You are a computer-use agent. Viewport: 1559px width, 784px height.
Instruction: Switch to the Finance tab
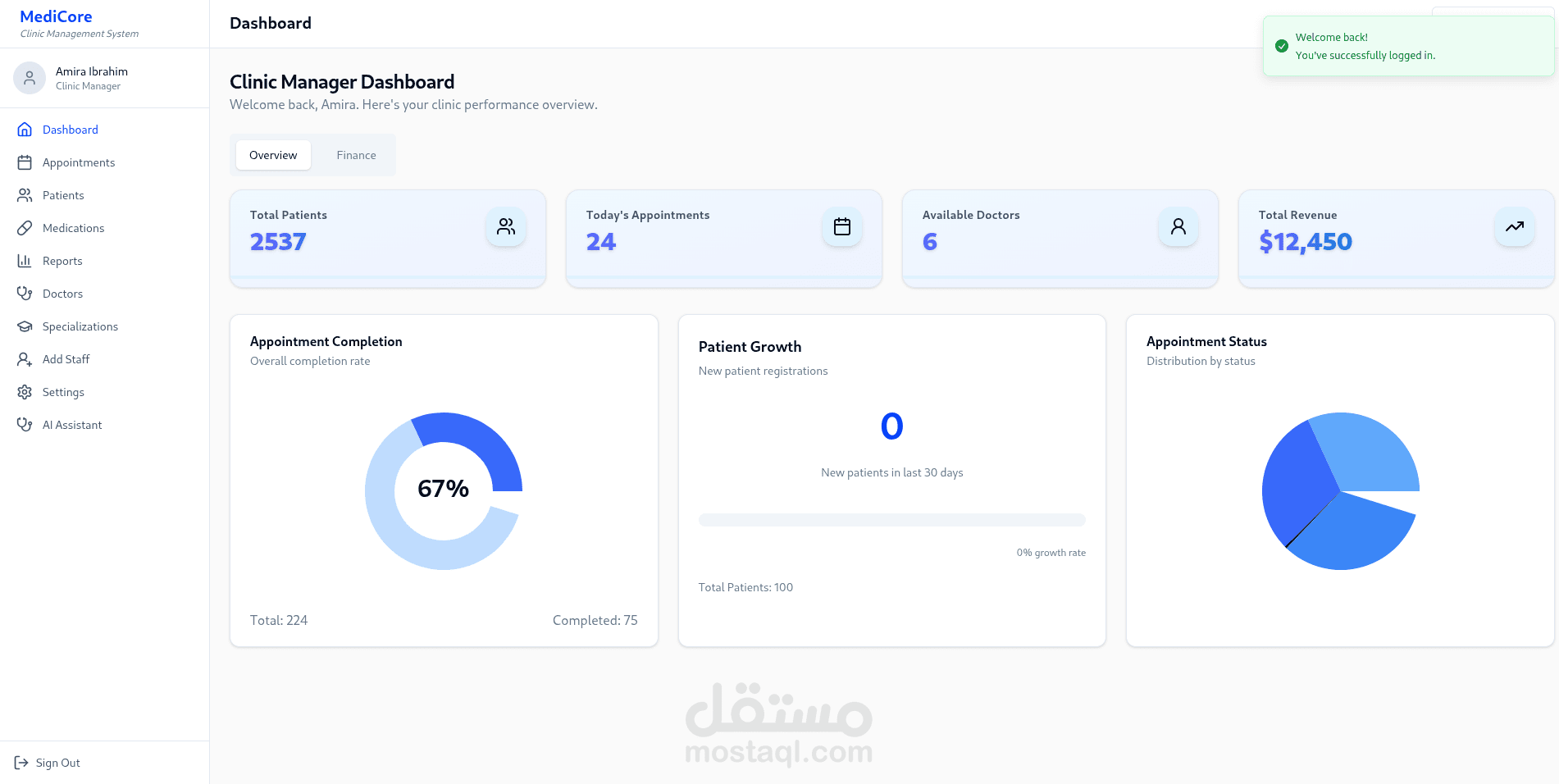[x=355, y=155]
